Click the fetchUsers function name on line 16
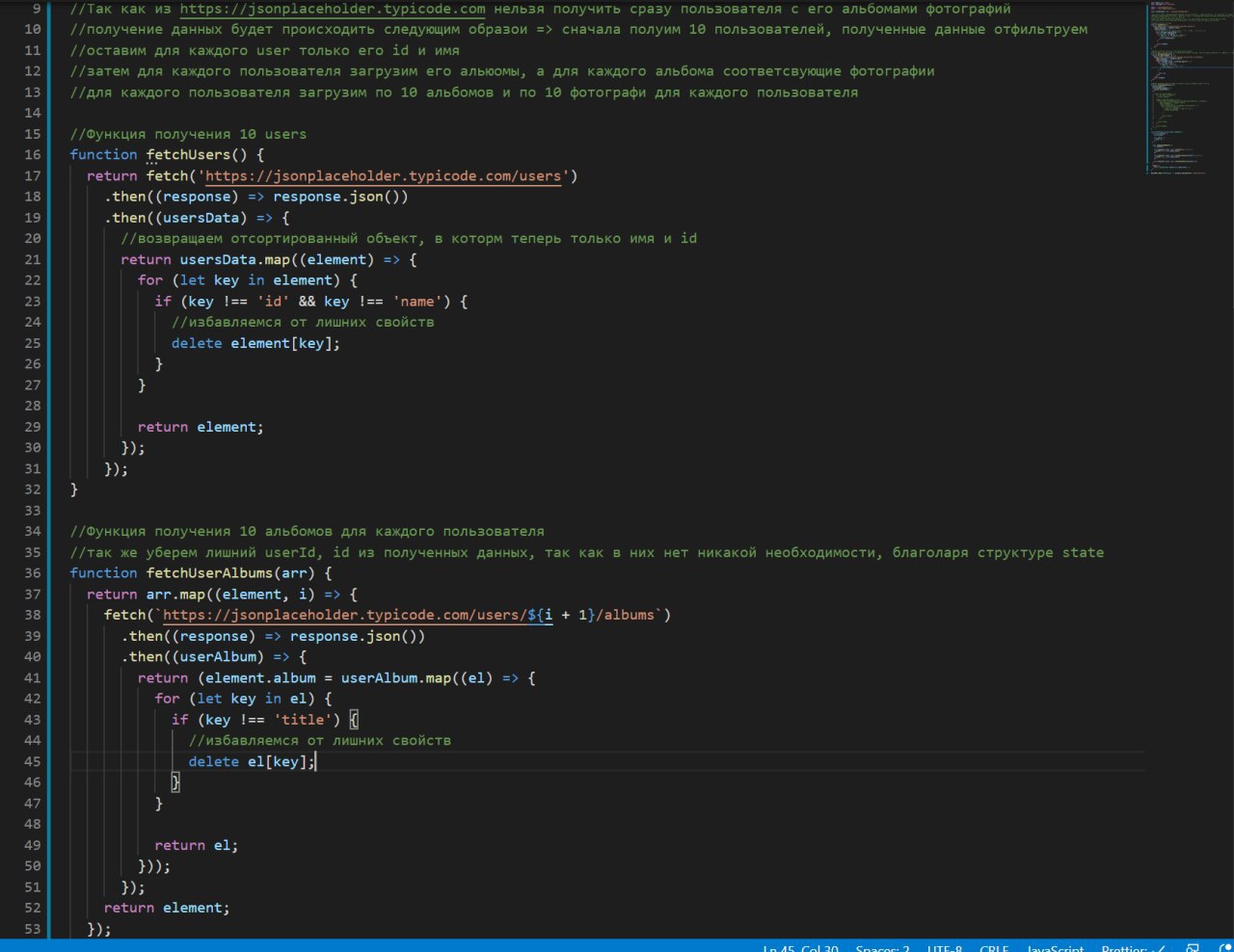The image size is (1234, 952). [x=188, y=154]
